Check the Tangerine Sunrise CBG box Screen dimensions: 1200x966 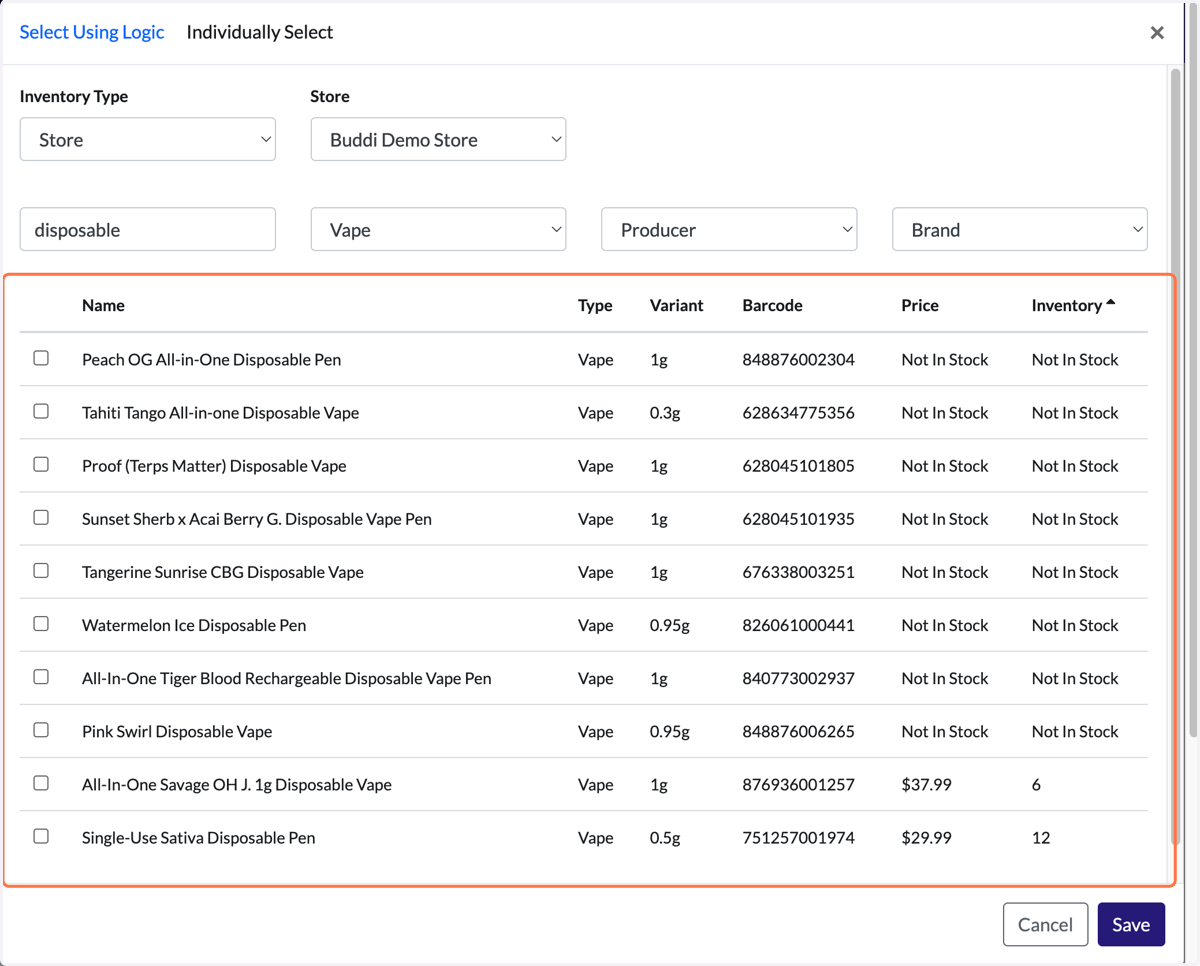coord(41,570)
